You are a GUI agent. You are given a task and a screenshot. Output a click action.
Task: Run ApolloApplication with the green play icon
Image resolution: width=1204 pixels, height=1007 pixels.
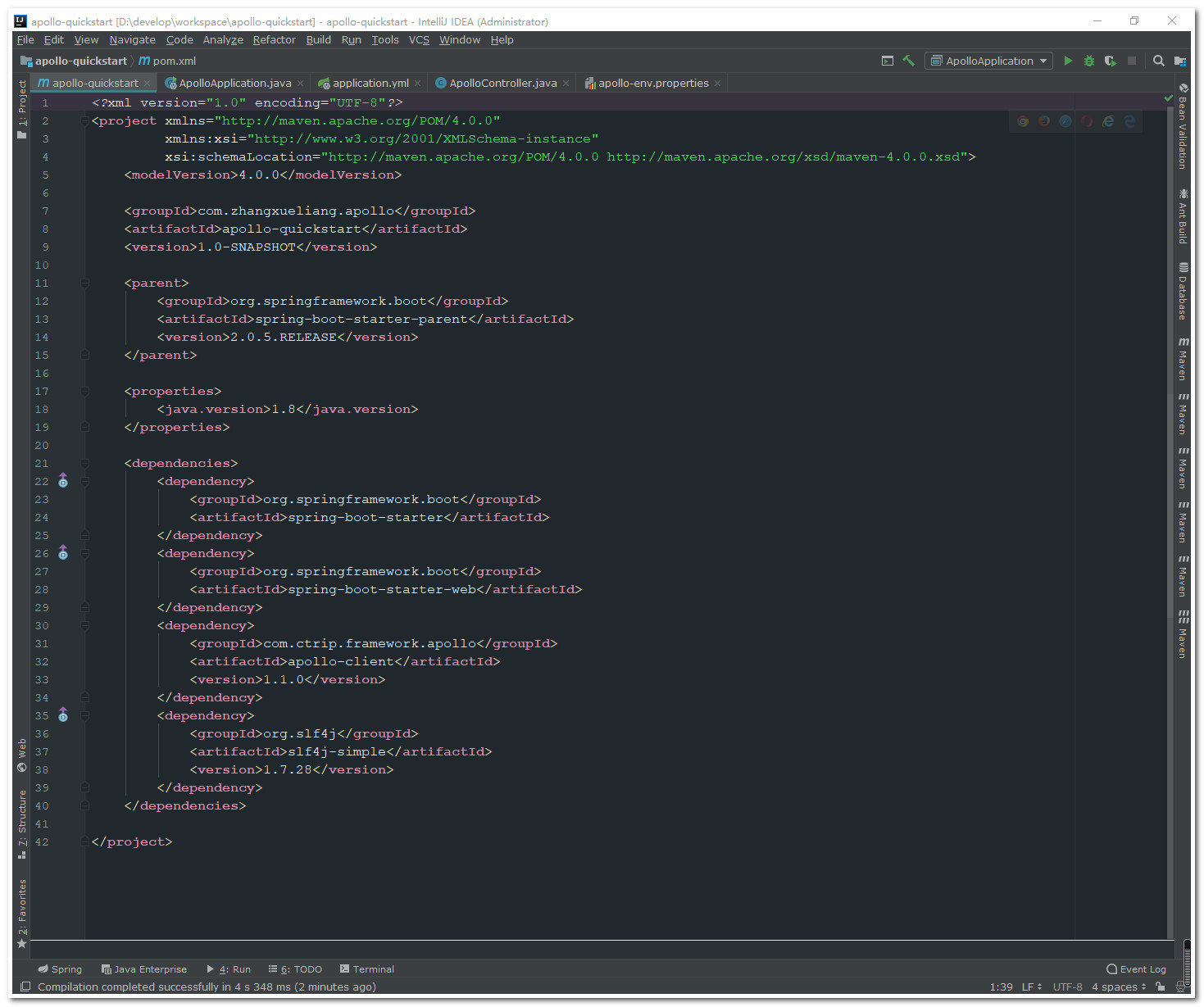1068,61
